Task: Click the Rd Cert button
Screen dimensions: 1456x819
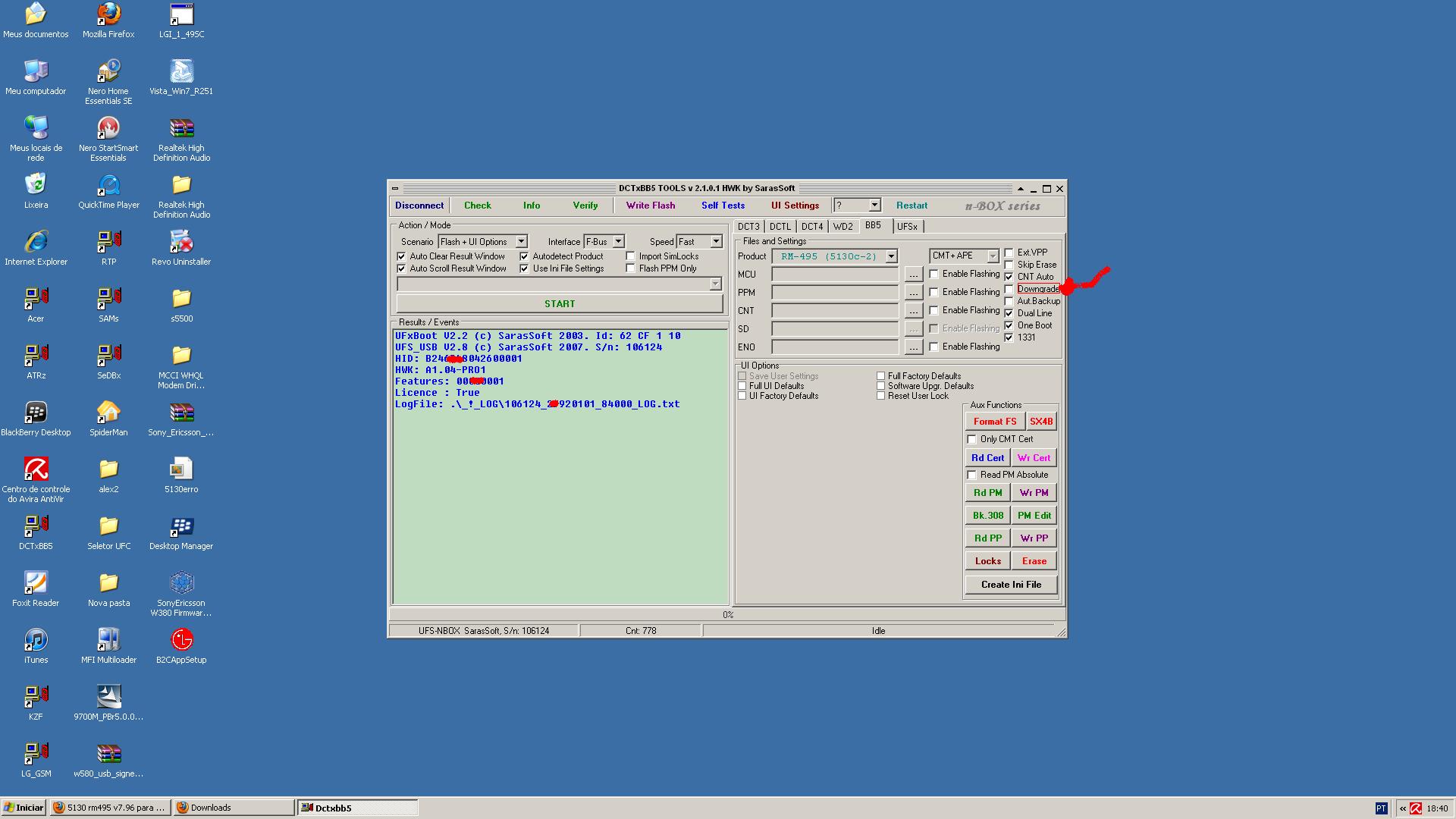Action: [988, 458]
